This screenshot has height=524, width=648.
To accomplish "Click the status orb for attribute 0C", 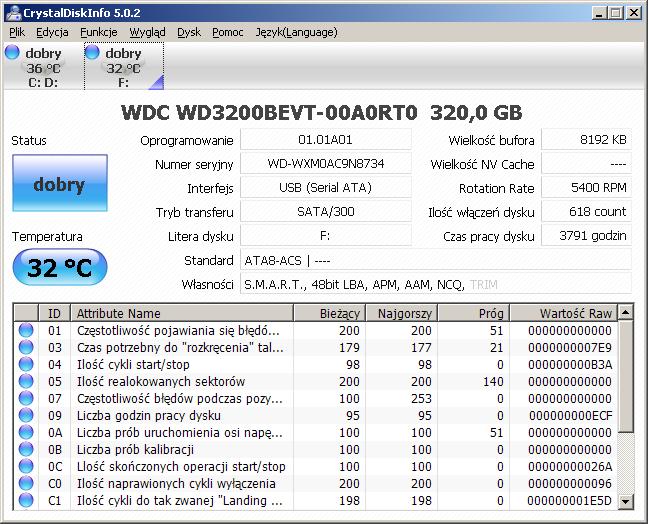I will [26, 466].
